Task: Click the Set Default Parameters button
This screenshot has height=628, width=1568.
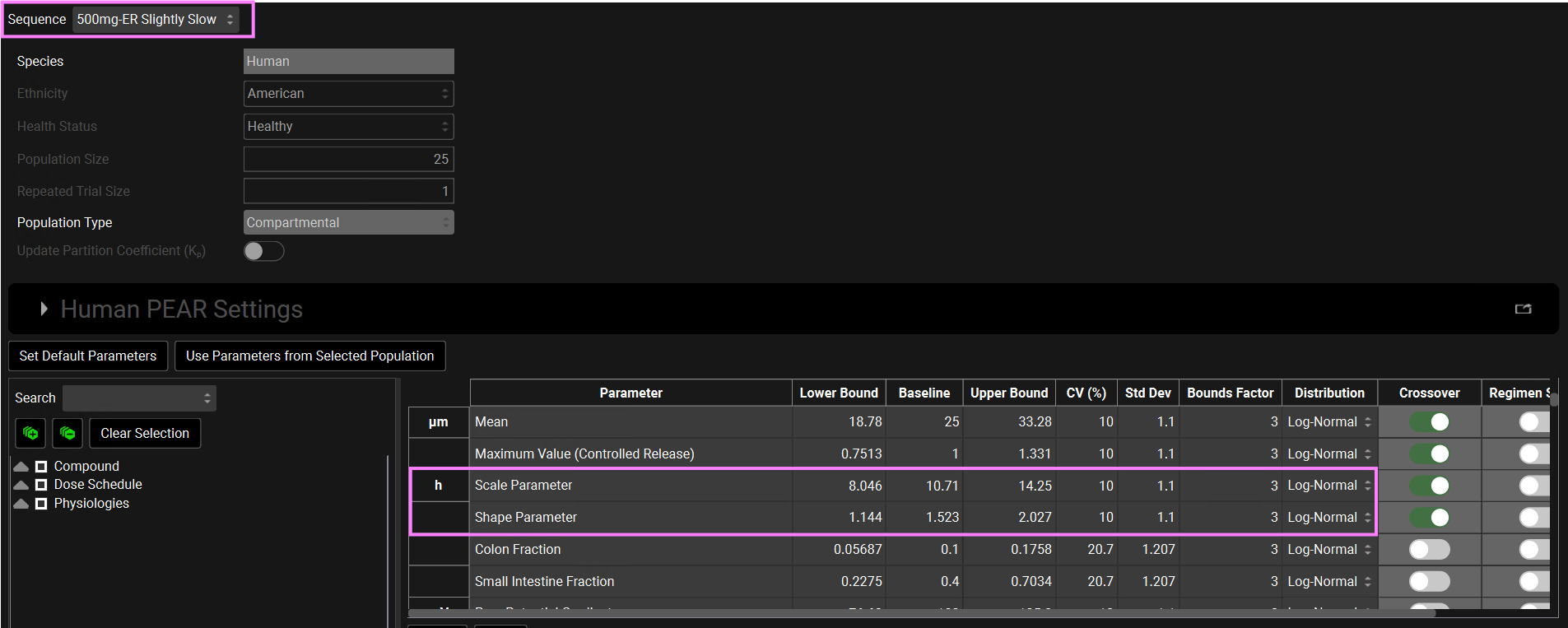Action: coord(88,356)
